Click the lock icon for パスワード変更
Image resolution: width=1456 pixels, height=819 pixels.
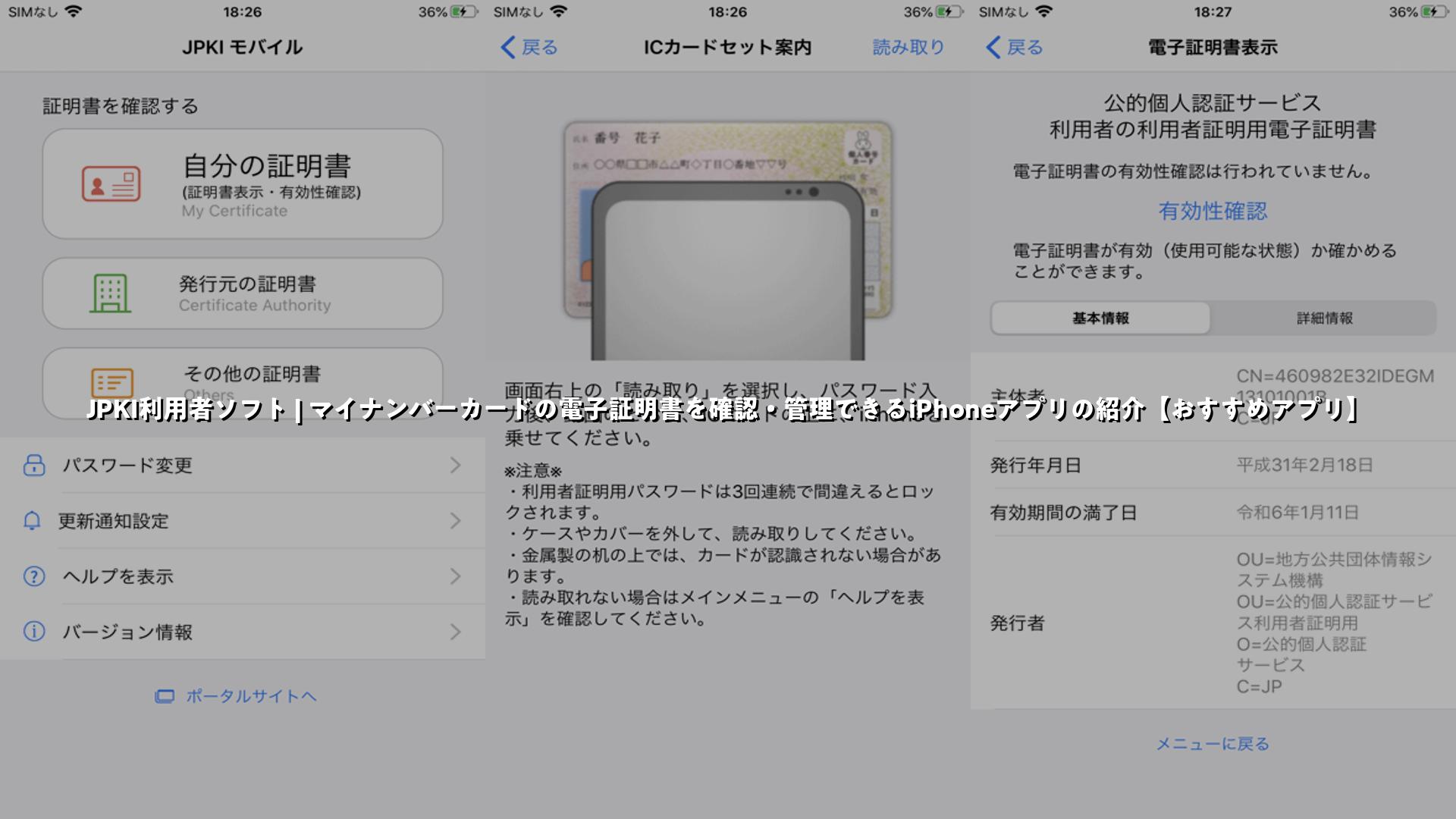pos(34,465)
